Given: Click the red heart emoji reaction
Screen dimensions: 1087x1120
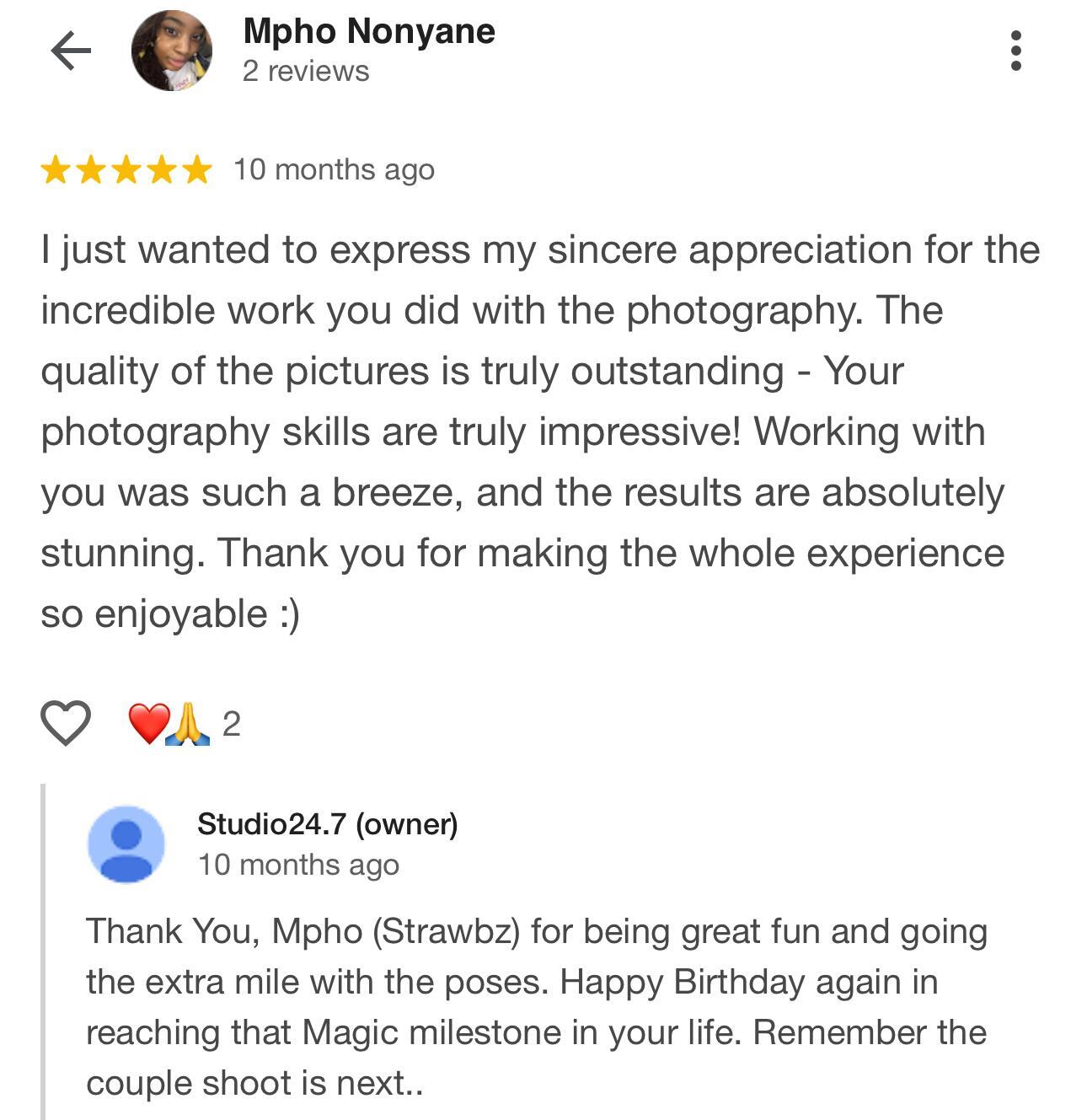Looking at the screenshot, I should tap(148, 723).
